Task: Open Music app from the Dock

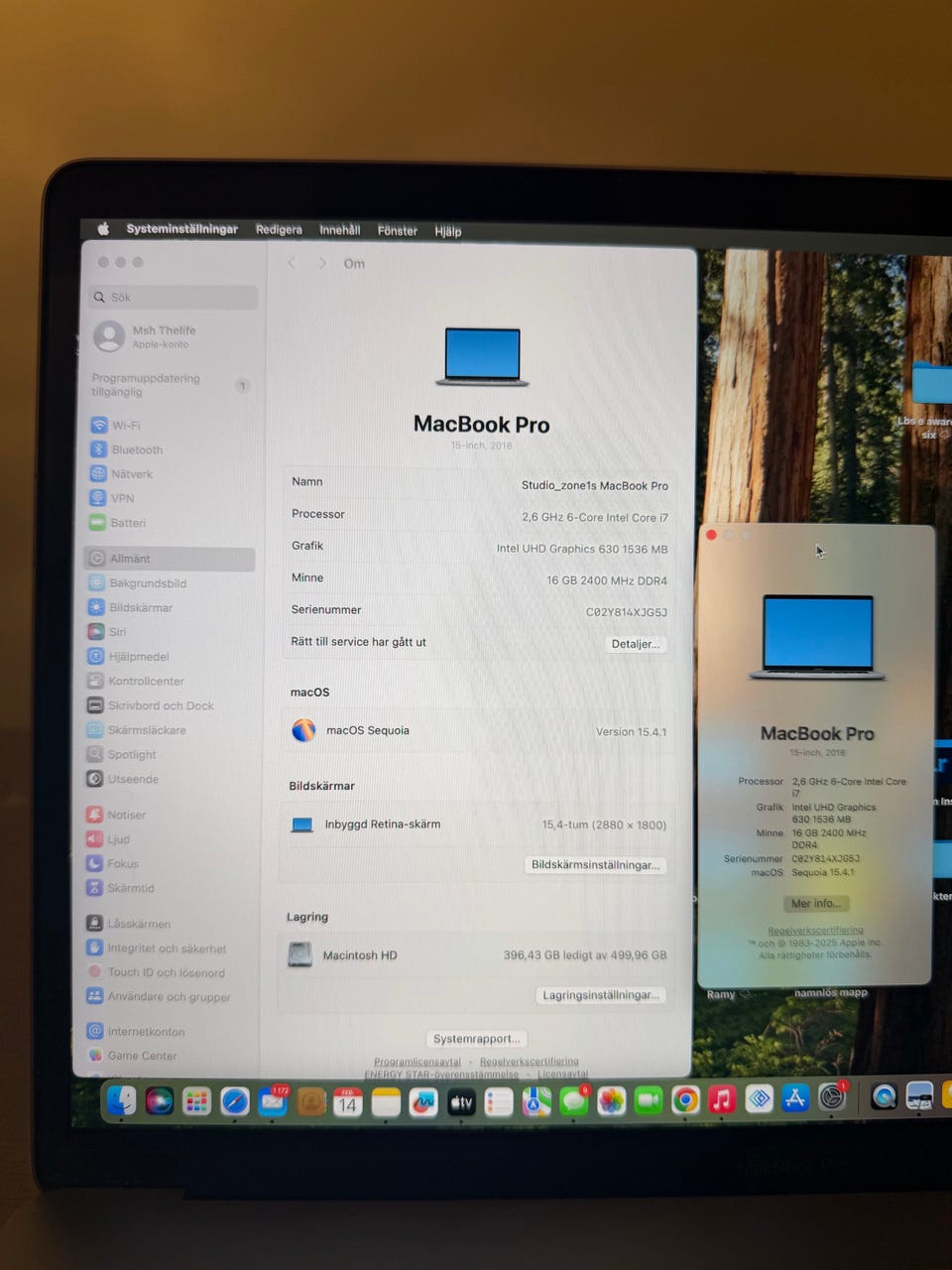Action: coord(722,1099)
